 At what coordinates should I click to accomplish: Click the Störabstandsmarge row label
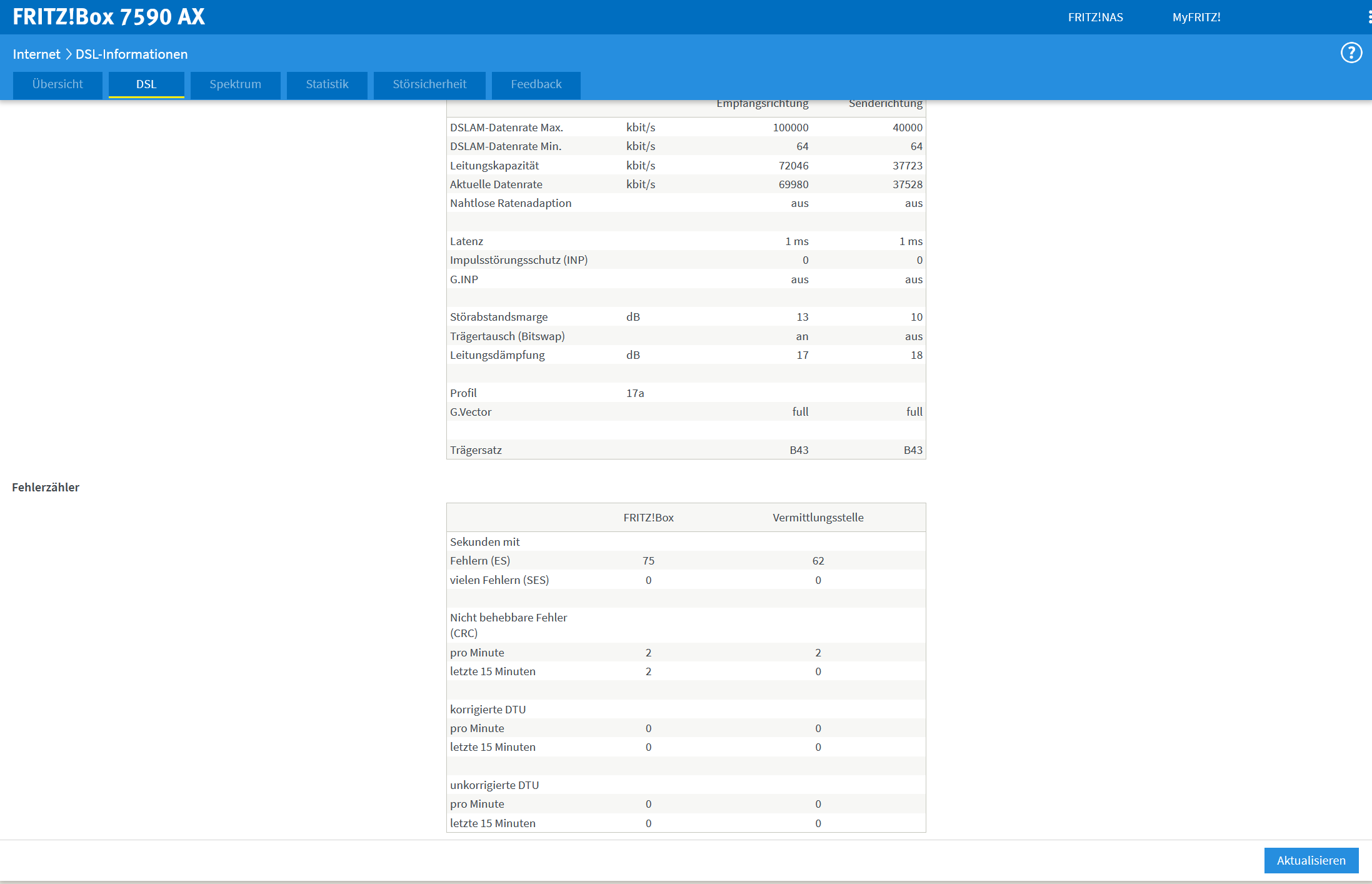coord(498,317)
